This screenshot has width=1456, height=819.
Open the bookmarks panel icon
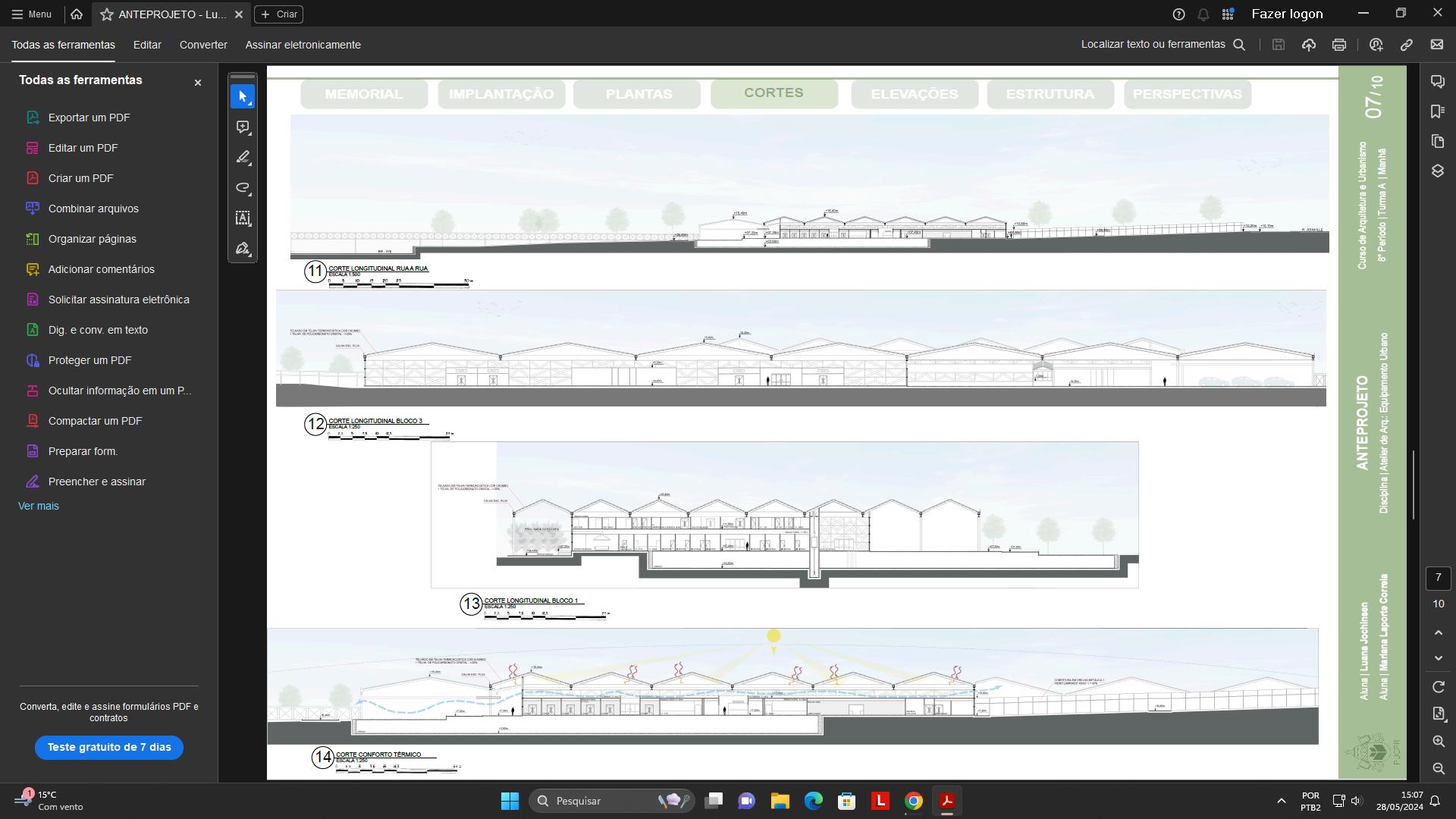(1438, 111)
